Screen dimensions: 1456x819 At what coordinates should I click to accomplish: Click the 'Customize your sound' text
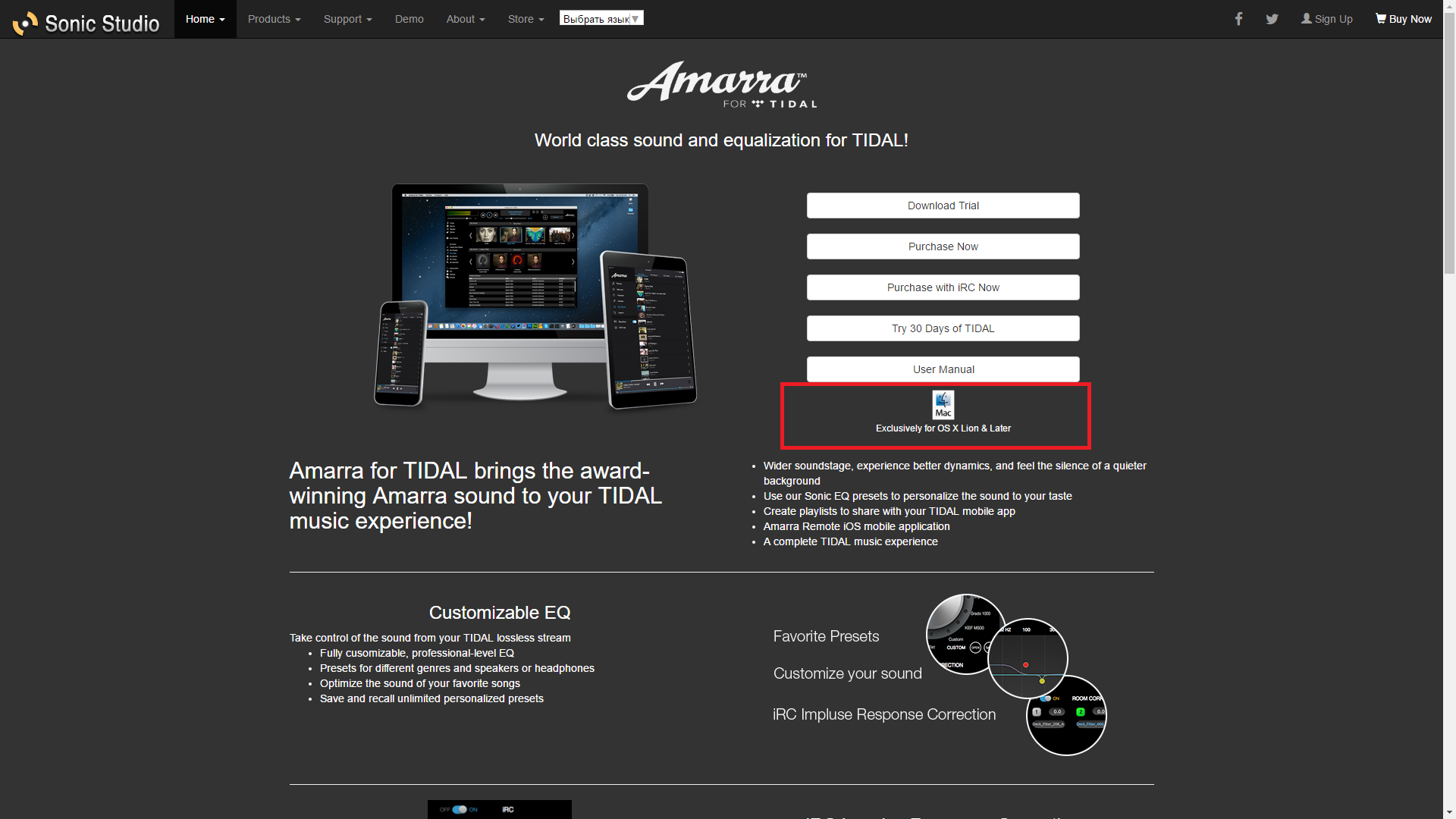848,674
